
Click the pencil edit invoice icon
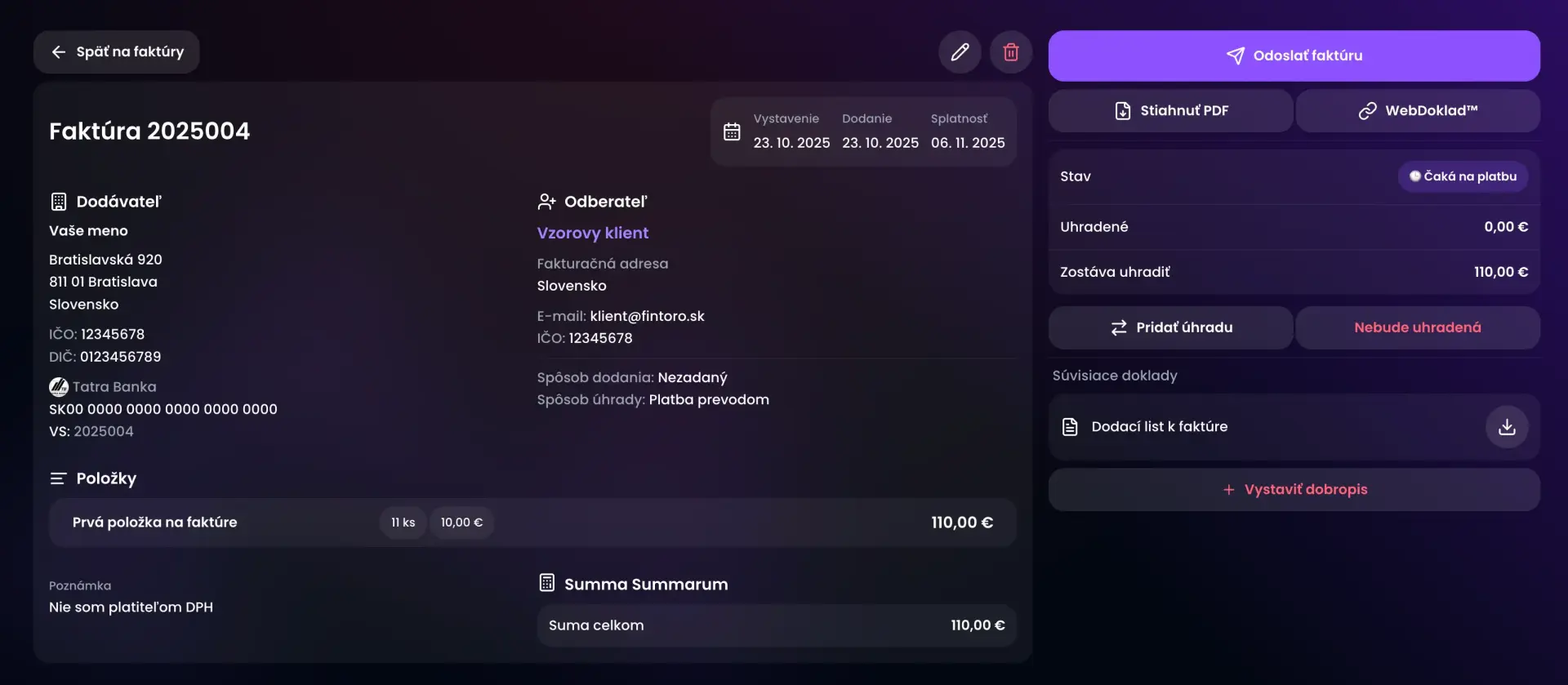tap(960, 52)
